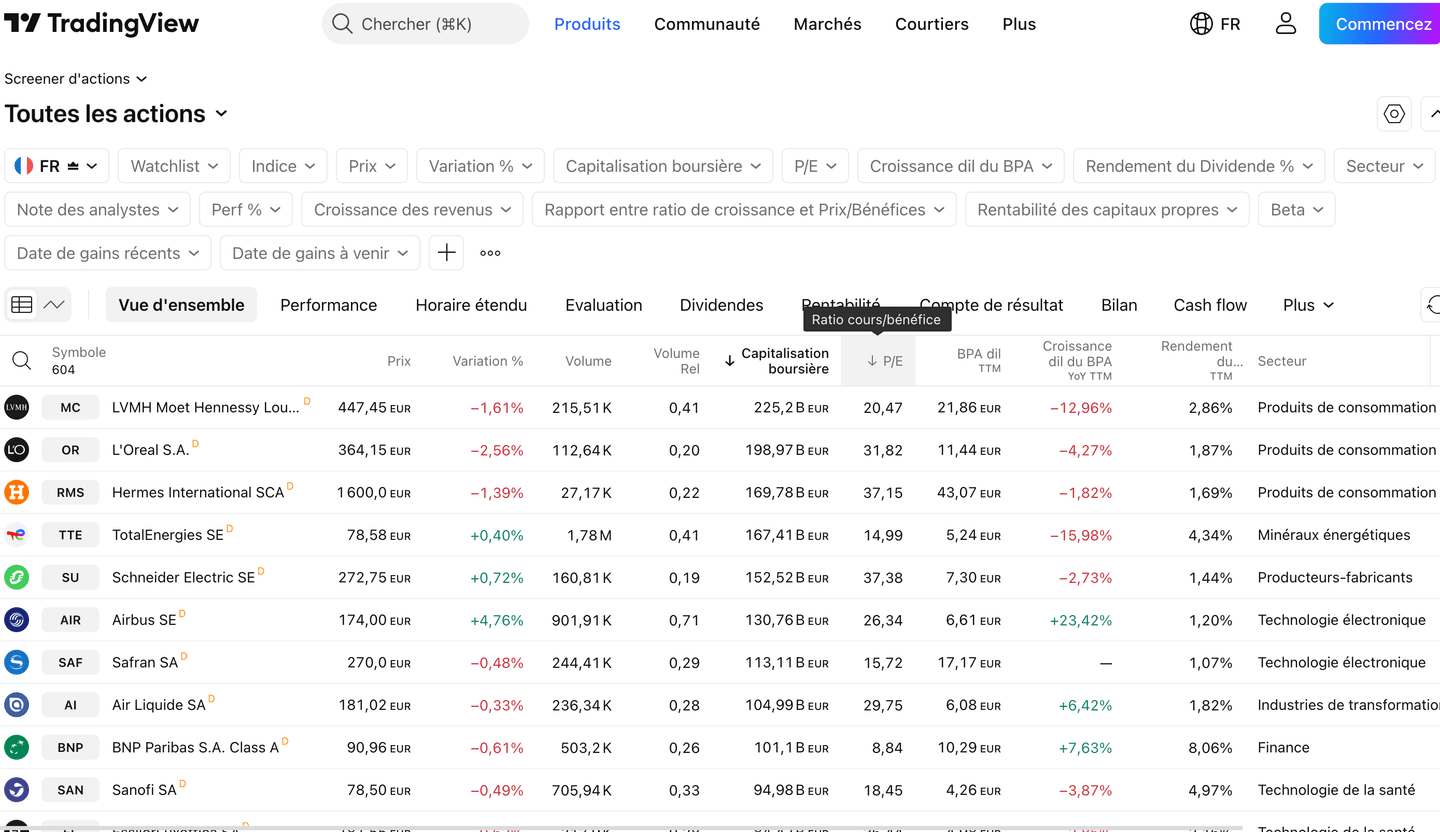The image size is (1440, 832).
Task: Open Date de gains récents filter
Action: coord(108,253)
